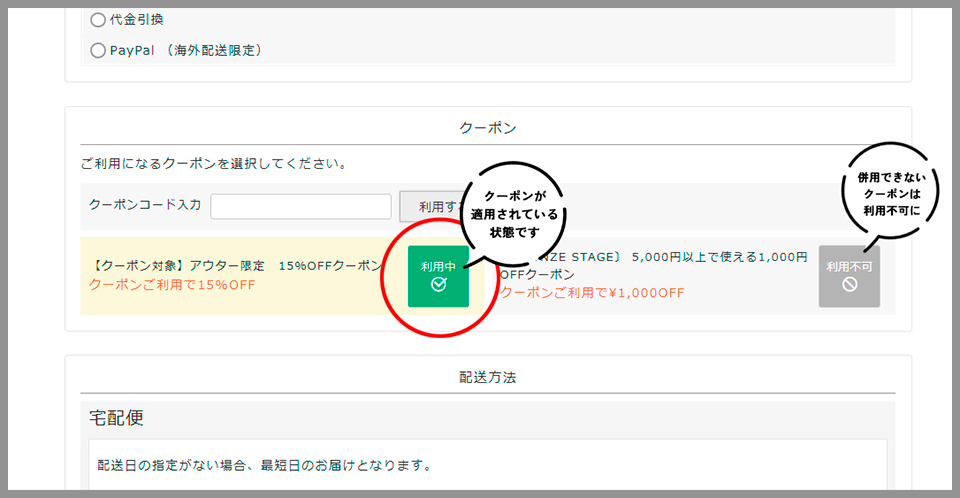The image size is (960, 498).
Task: Click the prohibited circle icon in 利用不可 button
Action: coord(849,285)
